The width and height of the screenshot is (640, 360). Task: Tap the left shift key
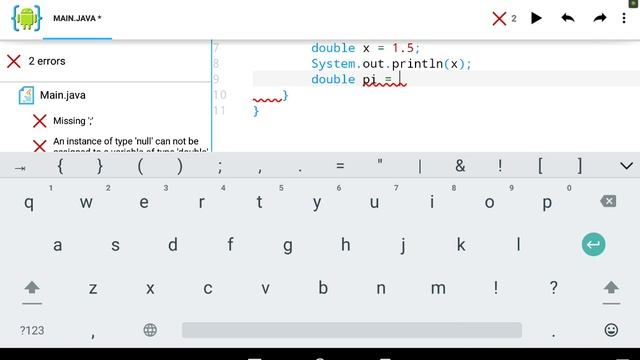(32, 288)
